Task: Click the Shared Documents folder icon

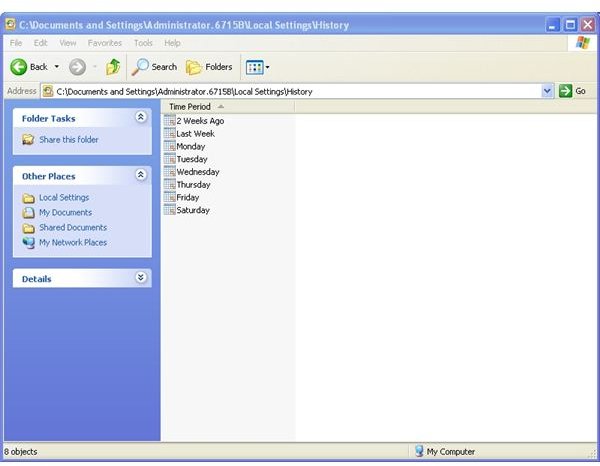Action: [x=28, y=228]
